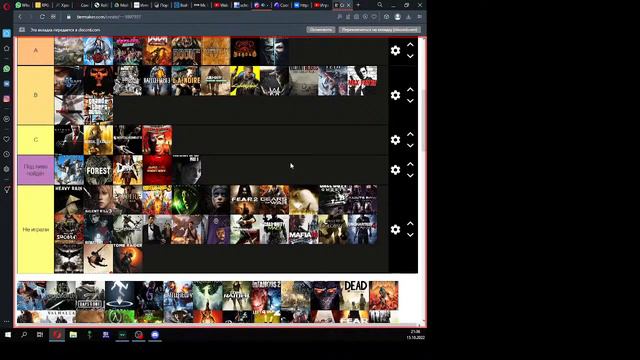
Task: Open settings gear for tier C
Action: tap(395, 140)
